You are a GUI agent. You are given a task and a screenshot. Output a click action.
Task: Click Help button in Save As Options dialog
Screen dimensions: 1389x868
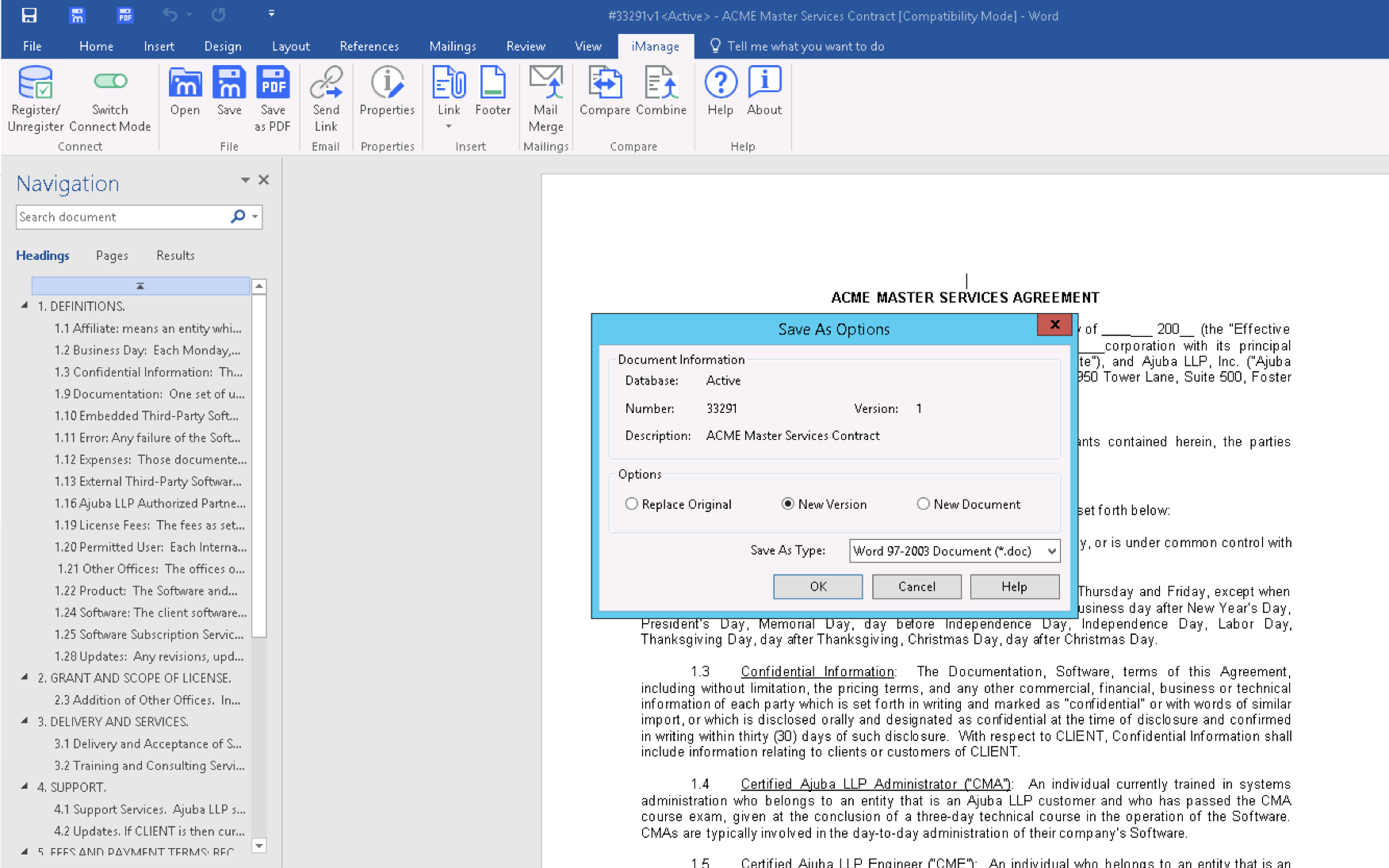pyautogui.click(x=1015, y=587)
